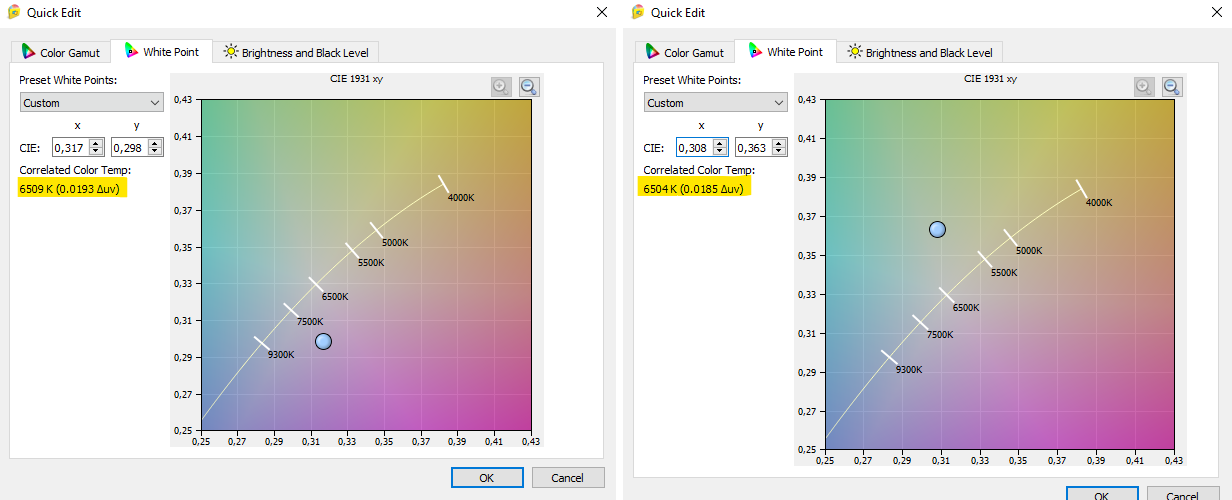Click zoom in magnifier in left dialog's chart
The width and height of the screenshot is (1232, 500).
pyautogui.click(x=502, y=87)
